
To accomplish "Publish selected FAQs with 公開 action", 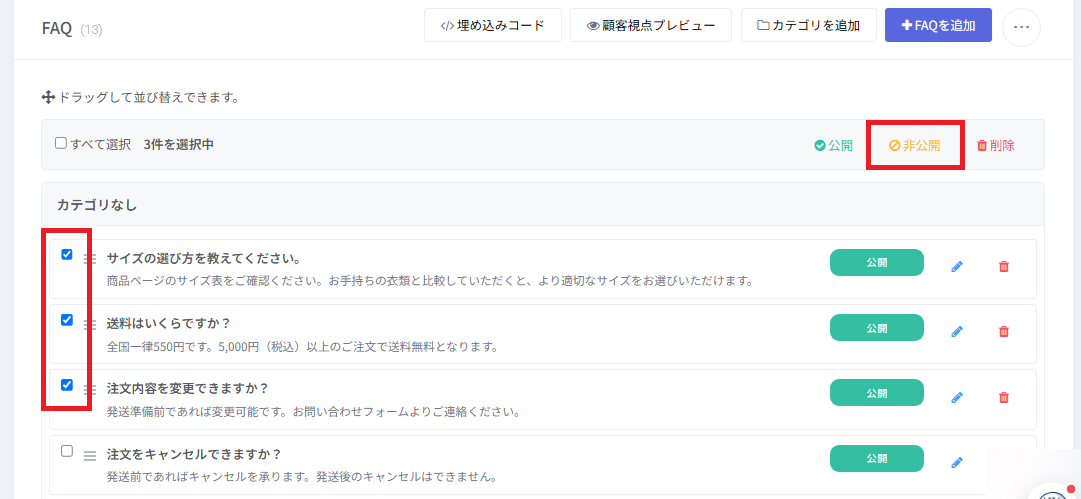I will (x=834, y=145).
